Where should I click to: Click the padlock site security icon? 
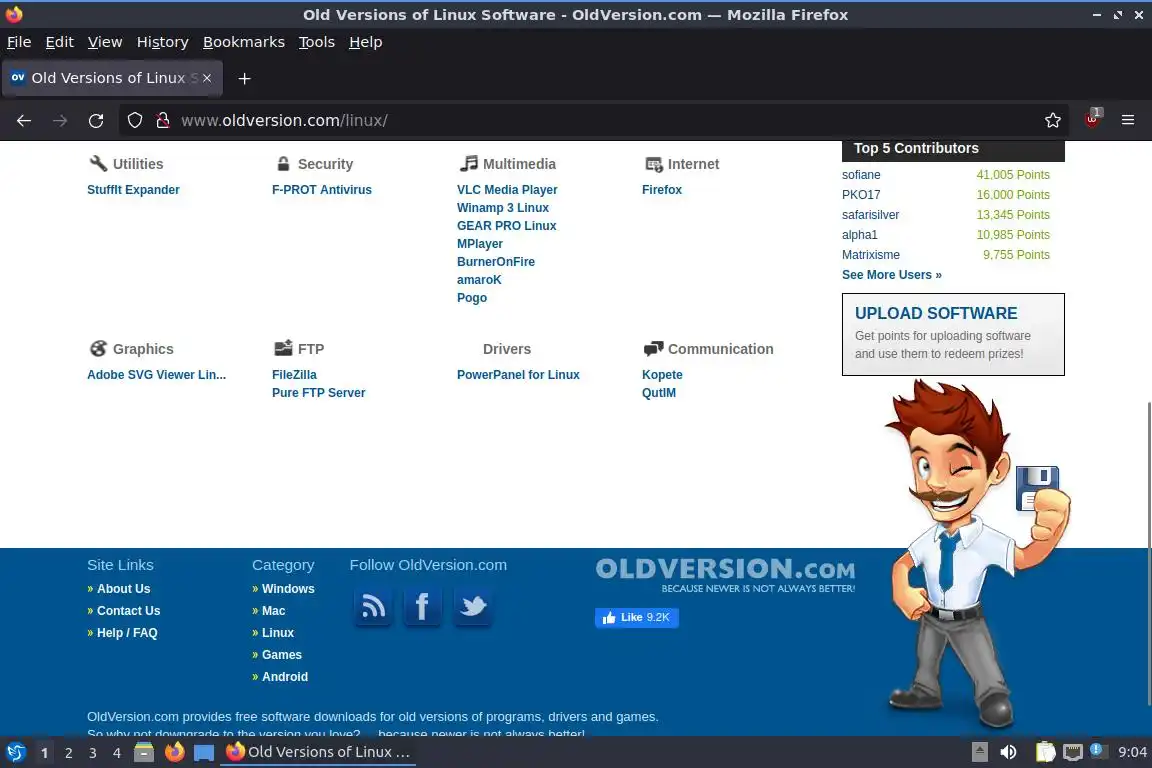[163, 121]
